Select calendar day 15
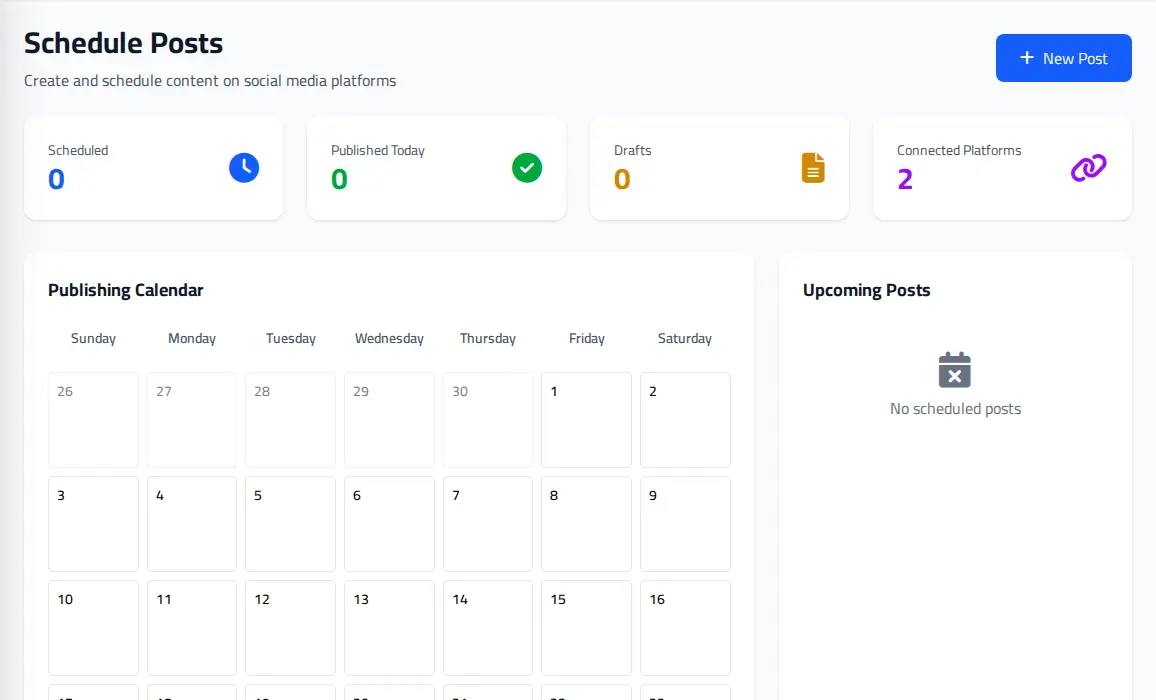The height and width of the screenshot is (700, 1156). coord(586,628)
